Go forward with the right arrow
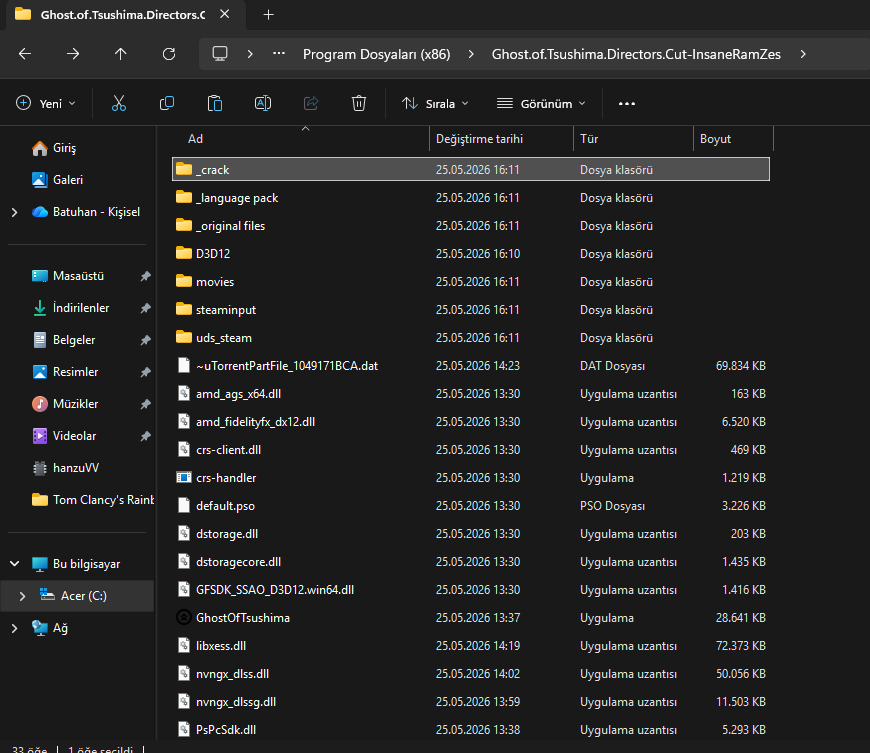This screenshot has height=753, width=870. point(73,54)
